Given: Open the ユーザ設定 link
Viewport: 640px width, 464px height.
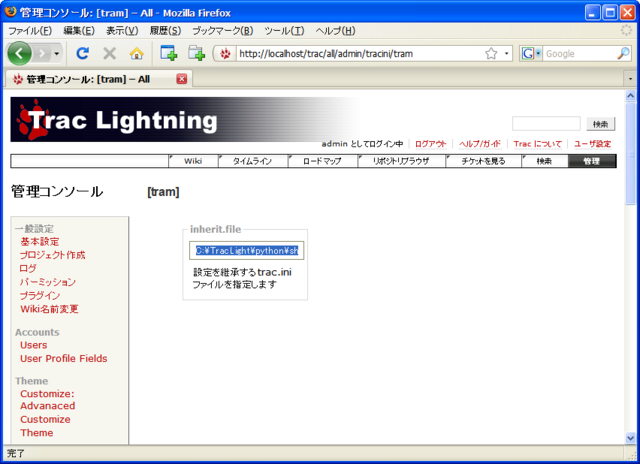Looking at the screenshot, I should (x=592, y=144).
